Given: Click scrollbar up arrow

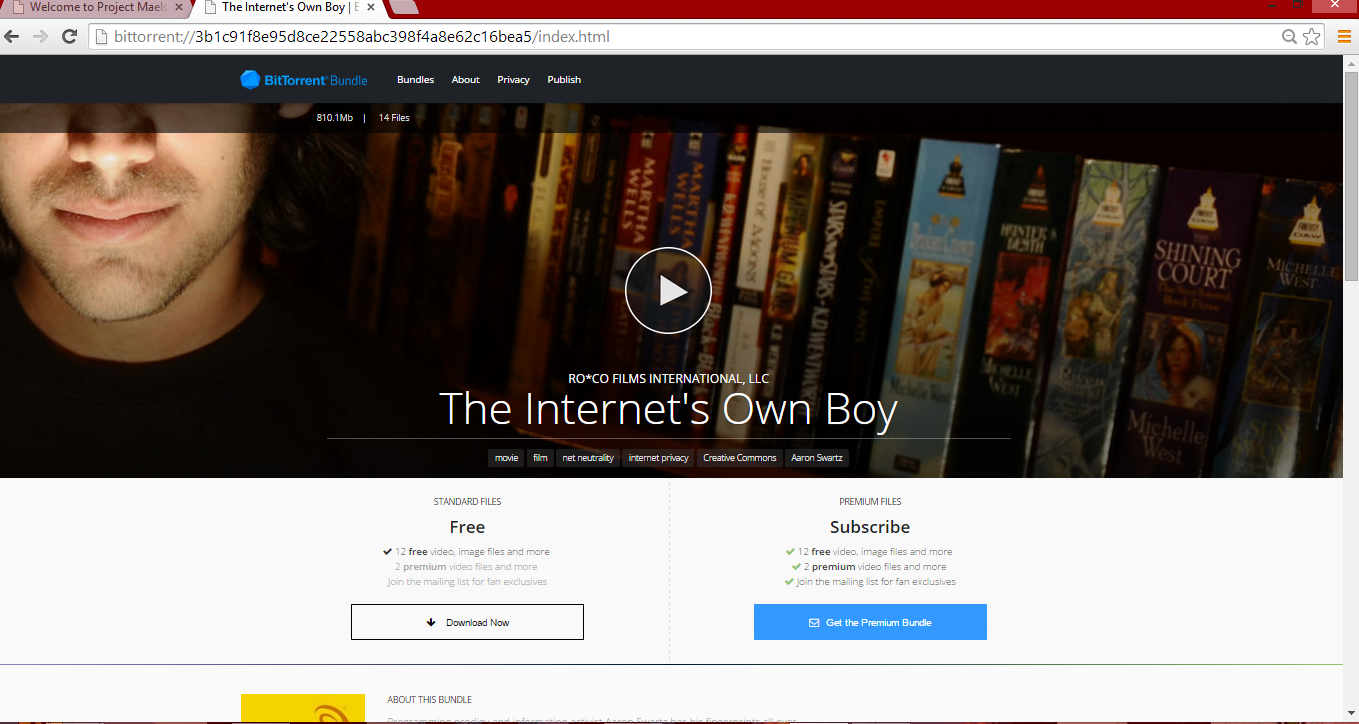Looking at the screenshot, I should 1350,62.
